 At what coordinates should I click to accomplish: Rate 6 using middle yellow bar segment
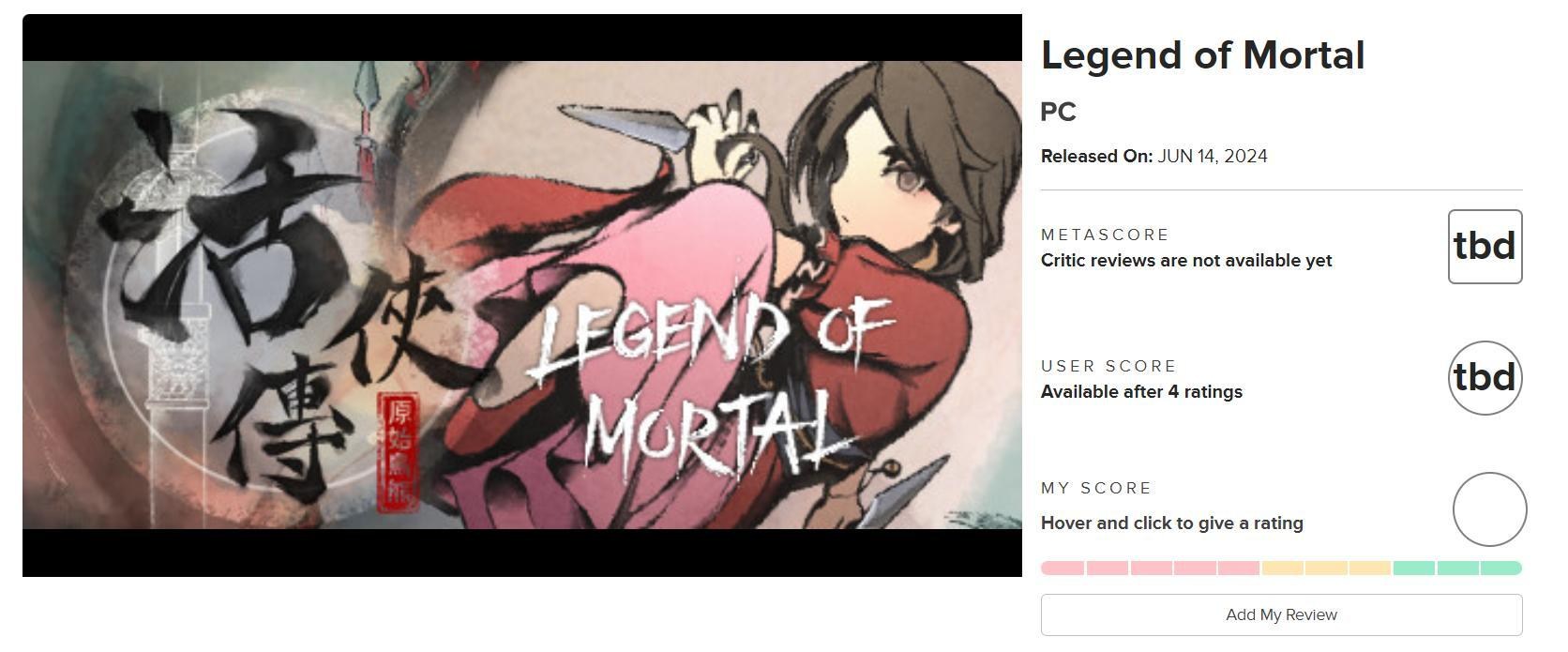point(1327,568)
